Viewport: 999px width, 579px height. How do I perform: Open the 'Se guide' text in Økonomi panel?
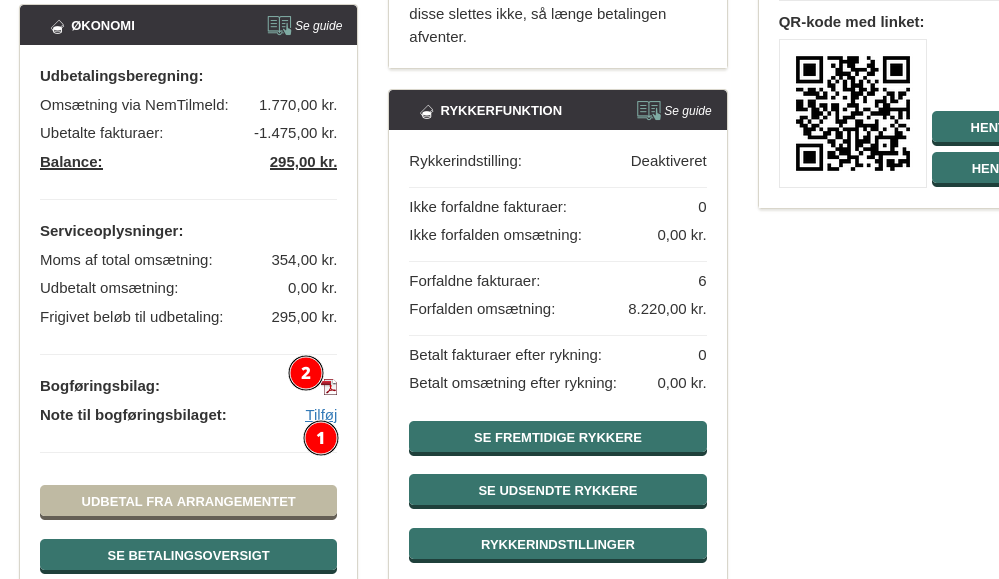coord(318,26)
